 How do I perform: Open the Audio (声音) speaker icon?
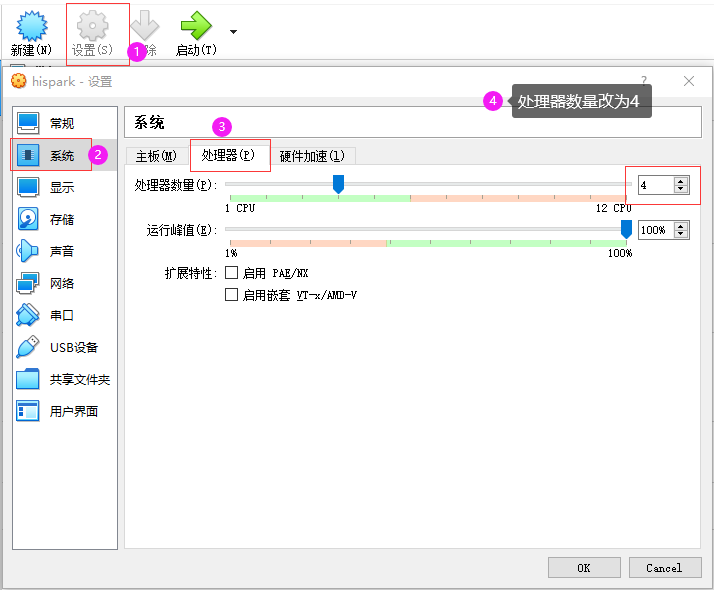click(x=28, y=251)
